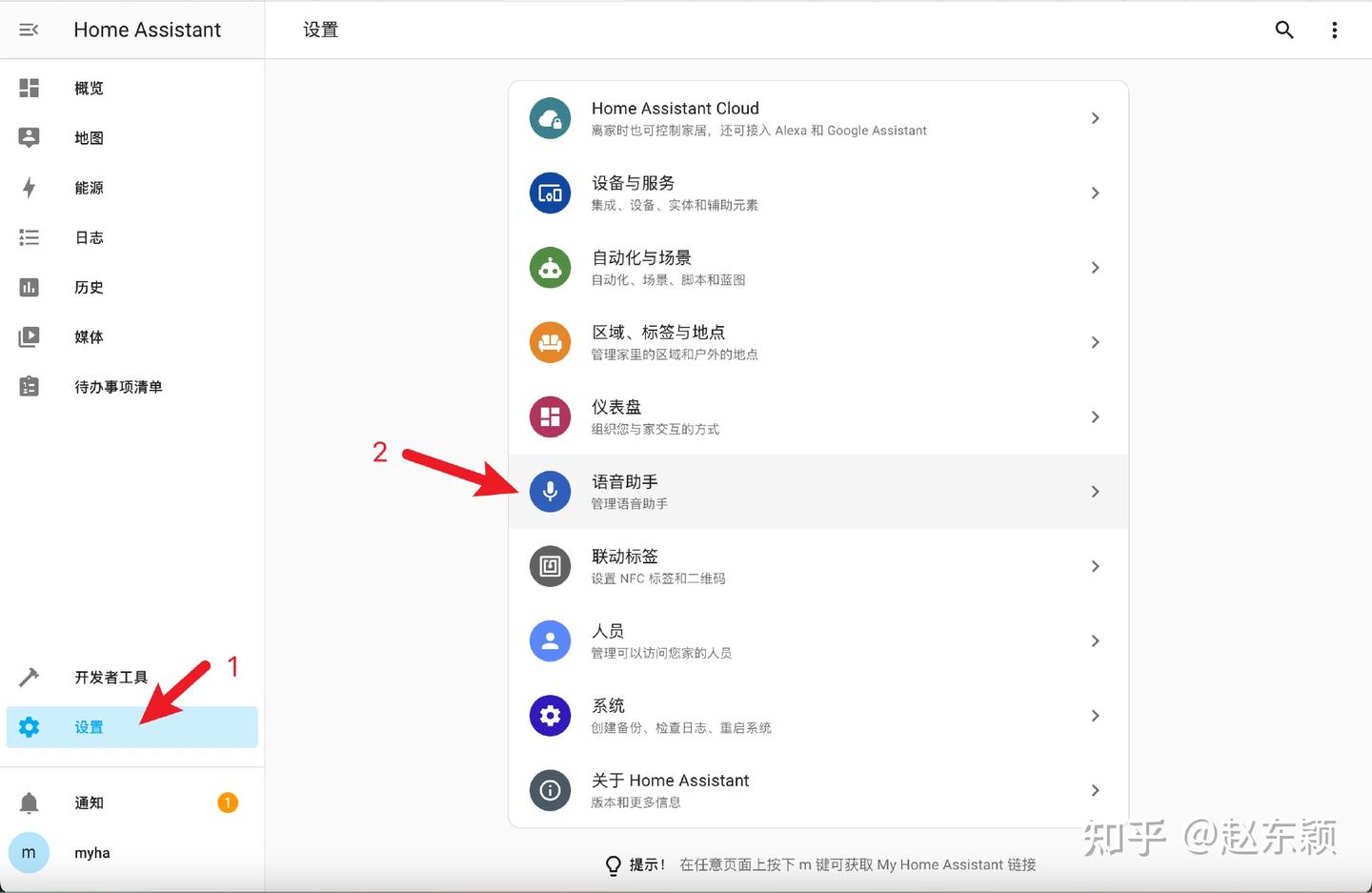1372x893 pixels.
Task: Click the 提示 tip text at bottom
Action: (x=832, y=864)
